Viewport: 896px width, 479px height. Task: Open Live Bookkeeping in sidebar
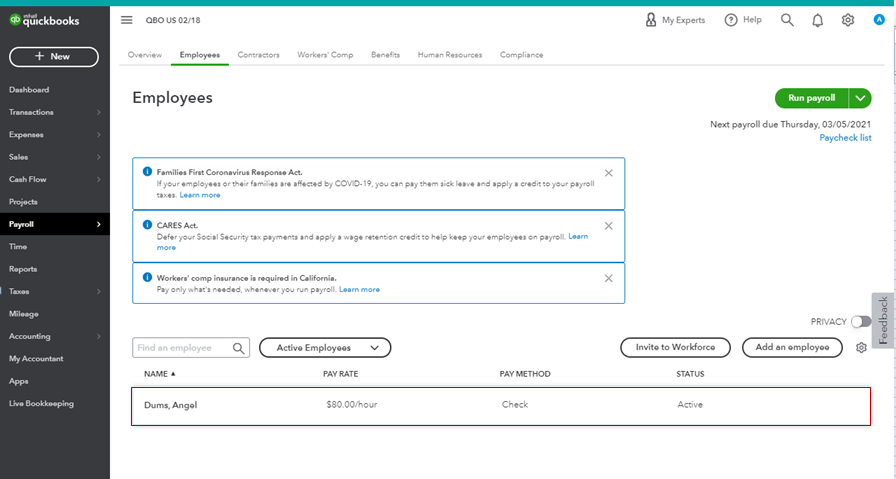coord(41,404)
